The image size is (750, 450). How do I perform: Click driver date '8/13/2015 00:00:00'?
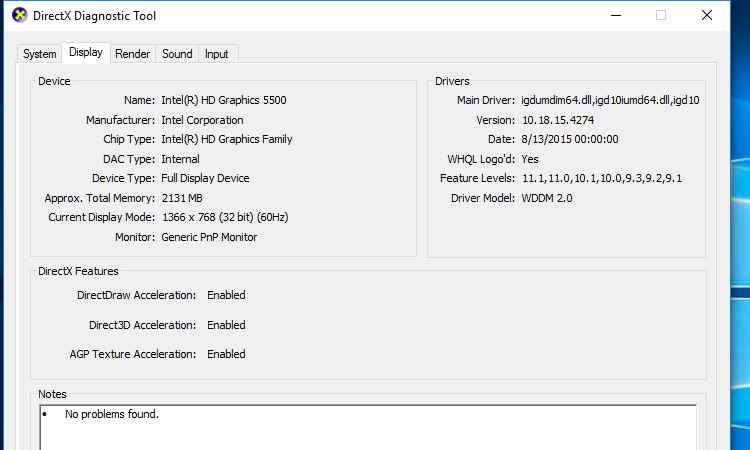click(570, 139)
